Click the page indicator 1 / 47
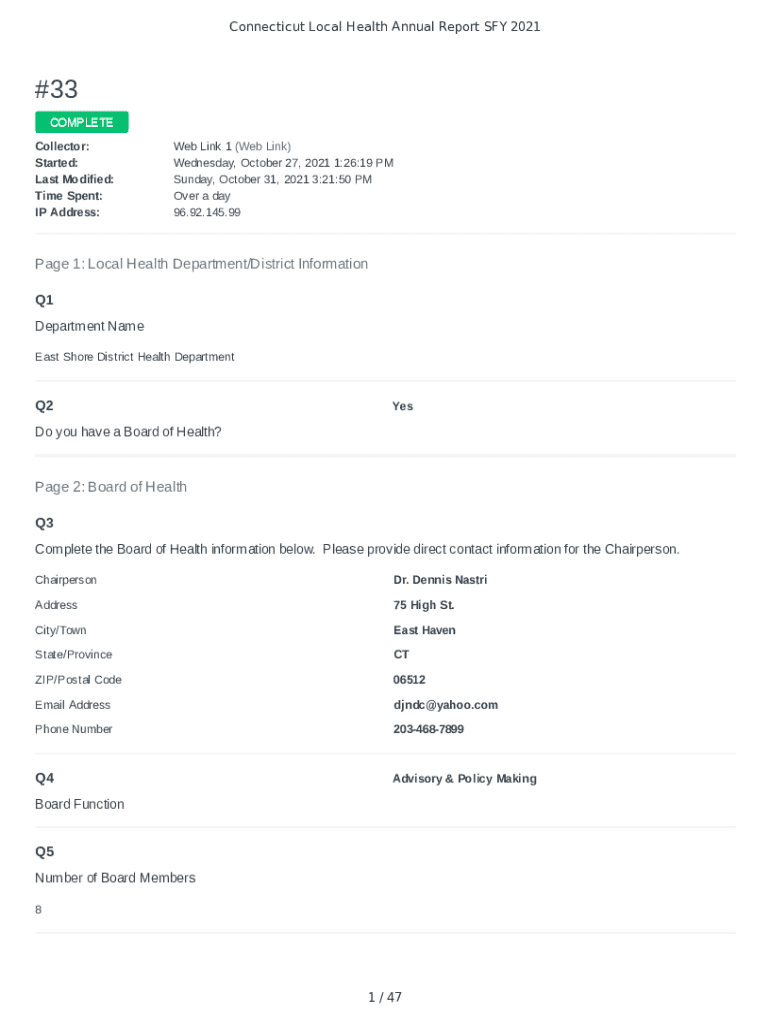The width and height of the screenshot is (770, 1024). pos(385,997)
